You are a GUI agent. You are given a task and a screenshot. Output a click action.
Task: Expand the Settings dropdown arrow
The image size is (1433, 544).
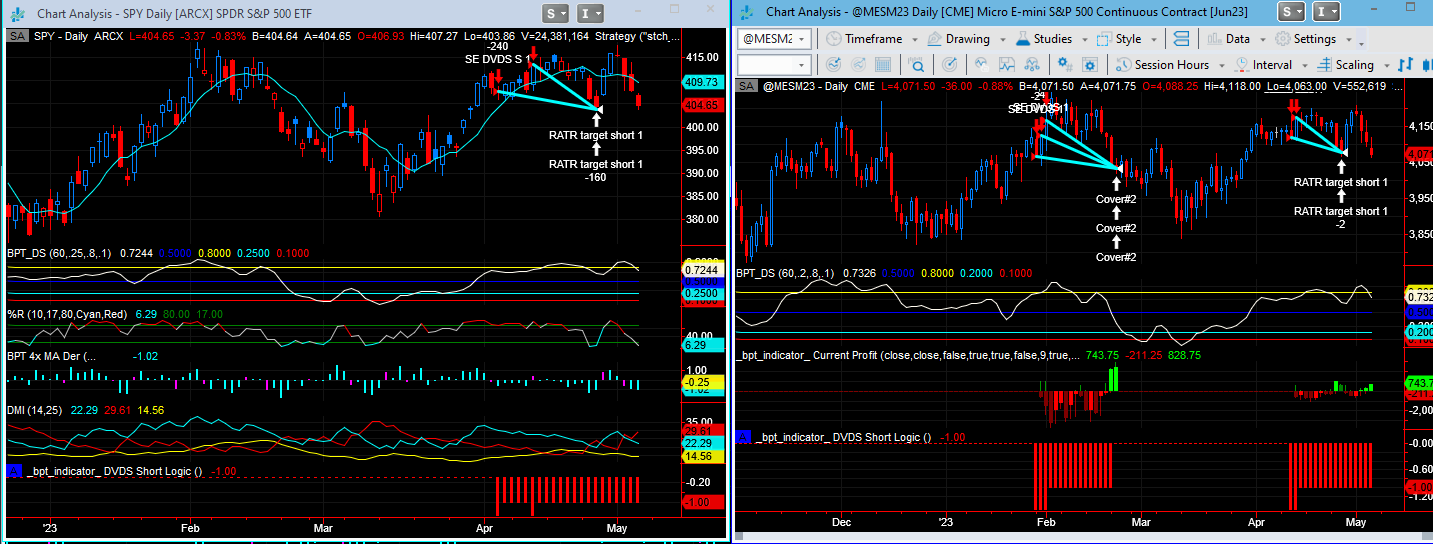pyautogui.click(x=1349, y=40)
